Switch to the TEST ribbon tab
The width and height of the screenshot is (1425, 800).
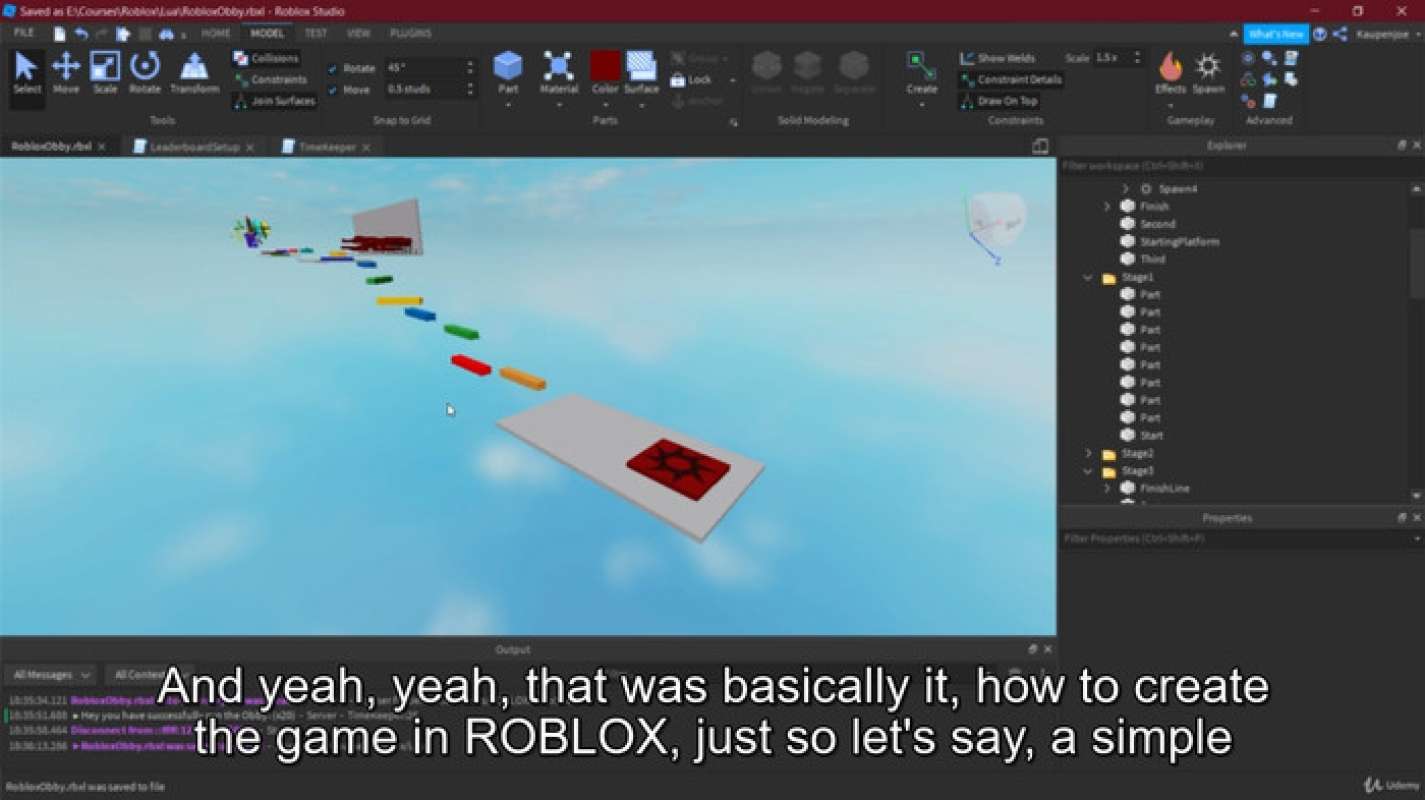317,33
